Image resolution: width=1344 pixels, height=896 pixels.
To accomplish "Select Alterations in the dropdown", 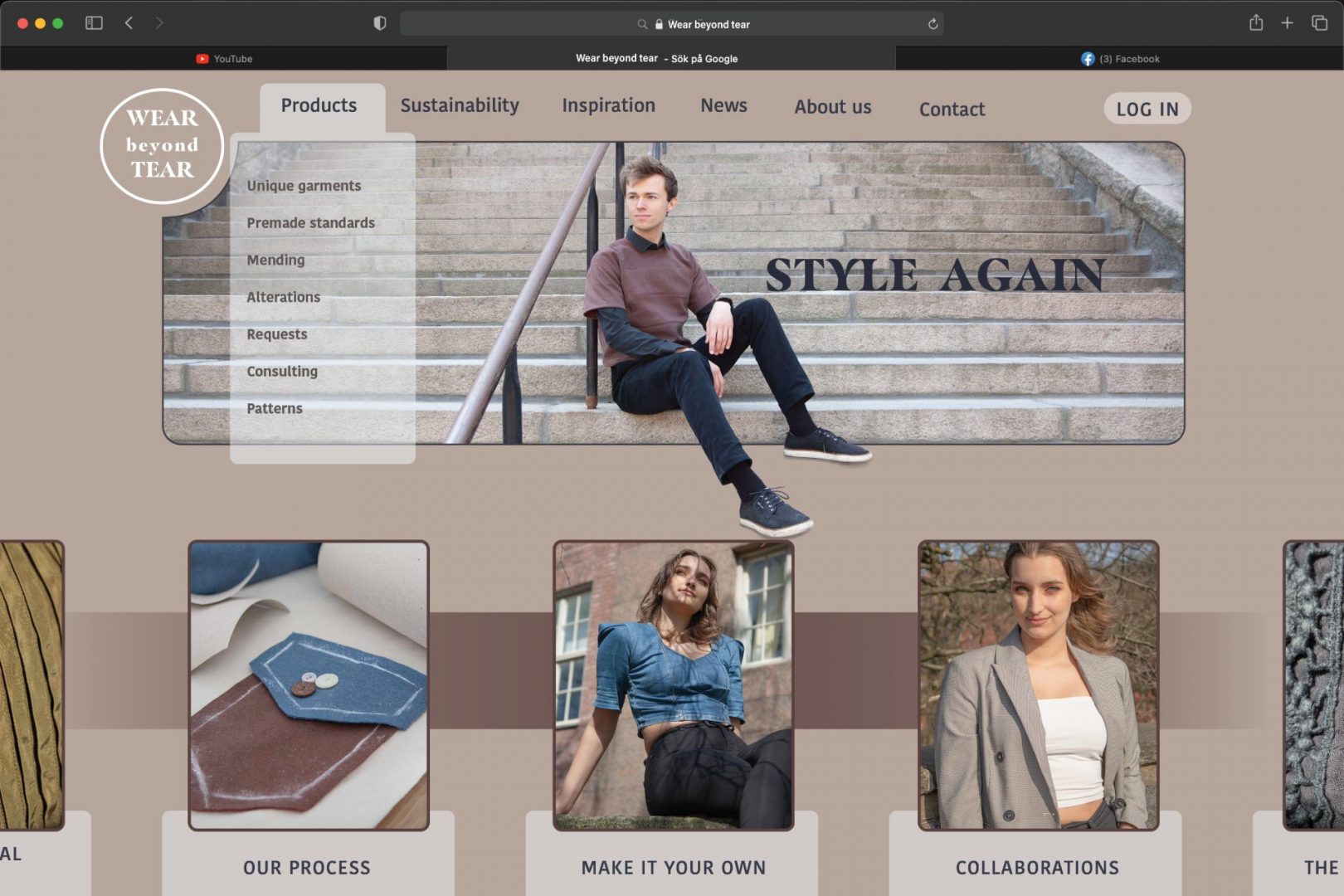I will [x=283, y=297].
